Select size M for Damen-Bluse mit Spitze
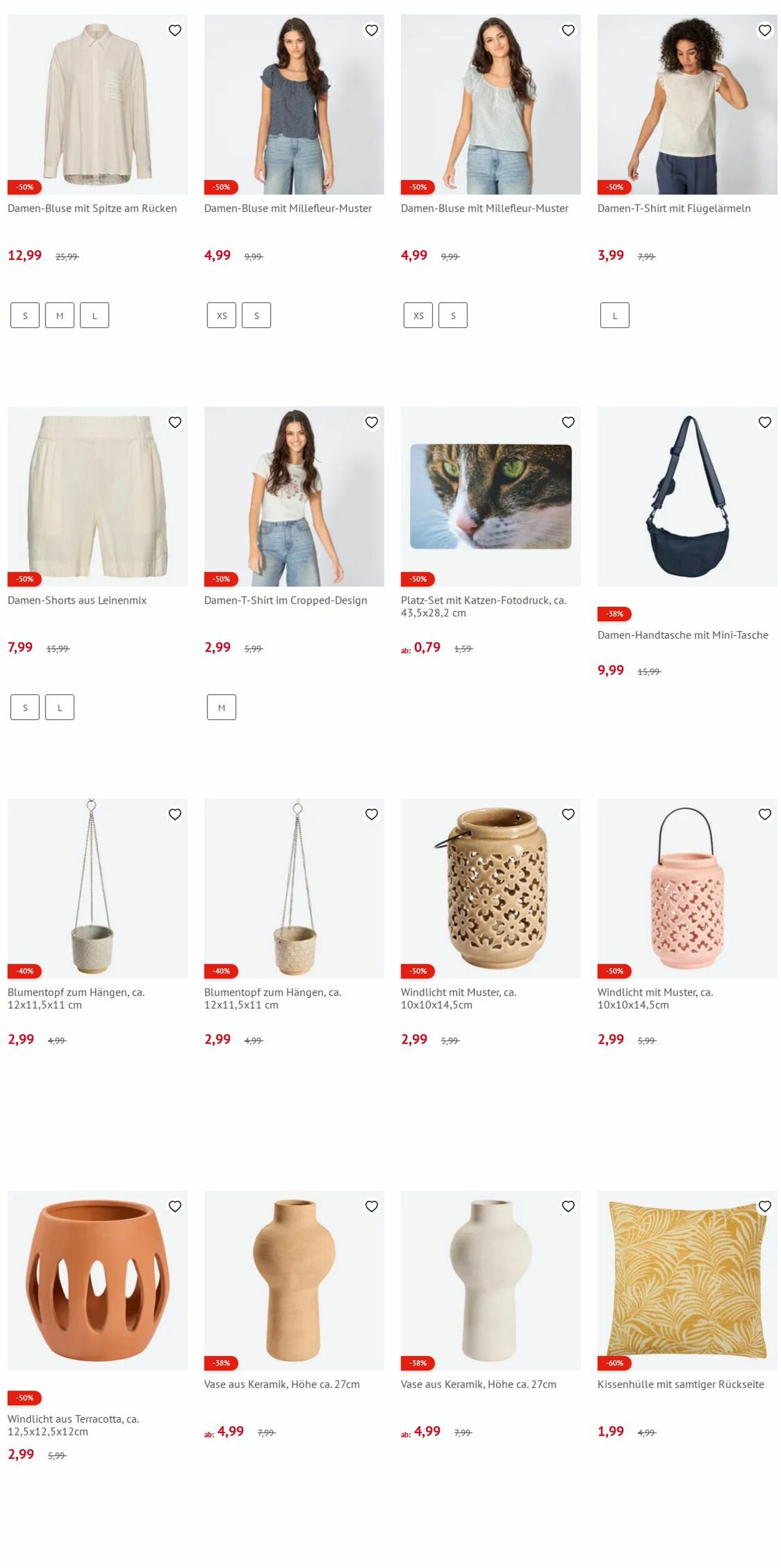Screen dimensions: 781x1568 click(x=59, y=316)
